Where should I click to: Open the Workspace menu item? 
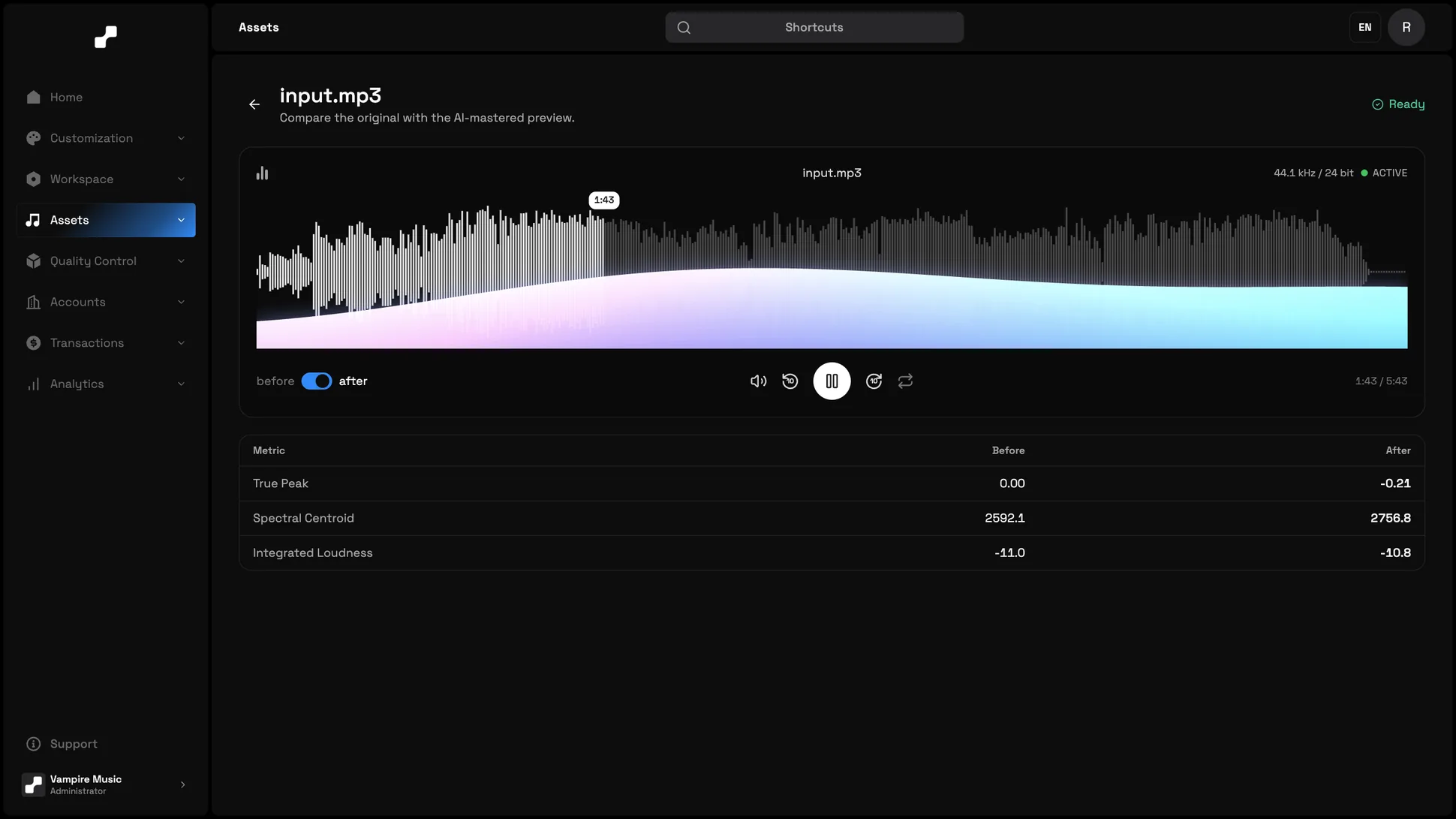106,179
